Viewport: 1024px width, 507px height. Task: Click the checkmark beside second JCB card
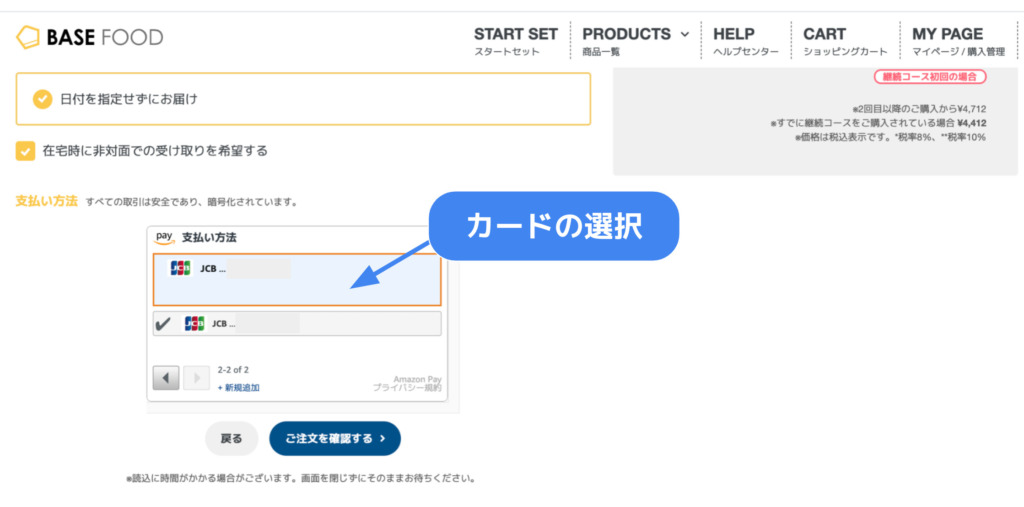pos(163,323)
